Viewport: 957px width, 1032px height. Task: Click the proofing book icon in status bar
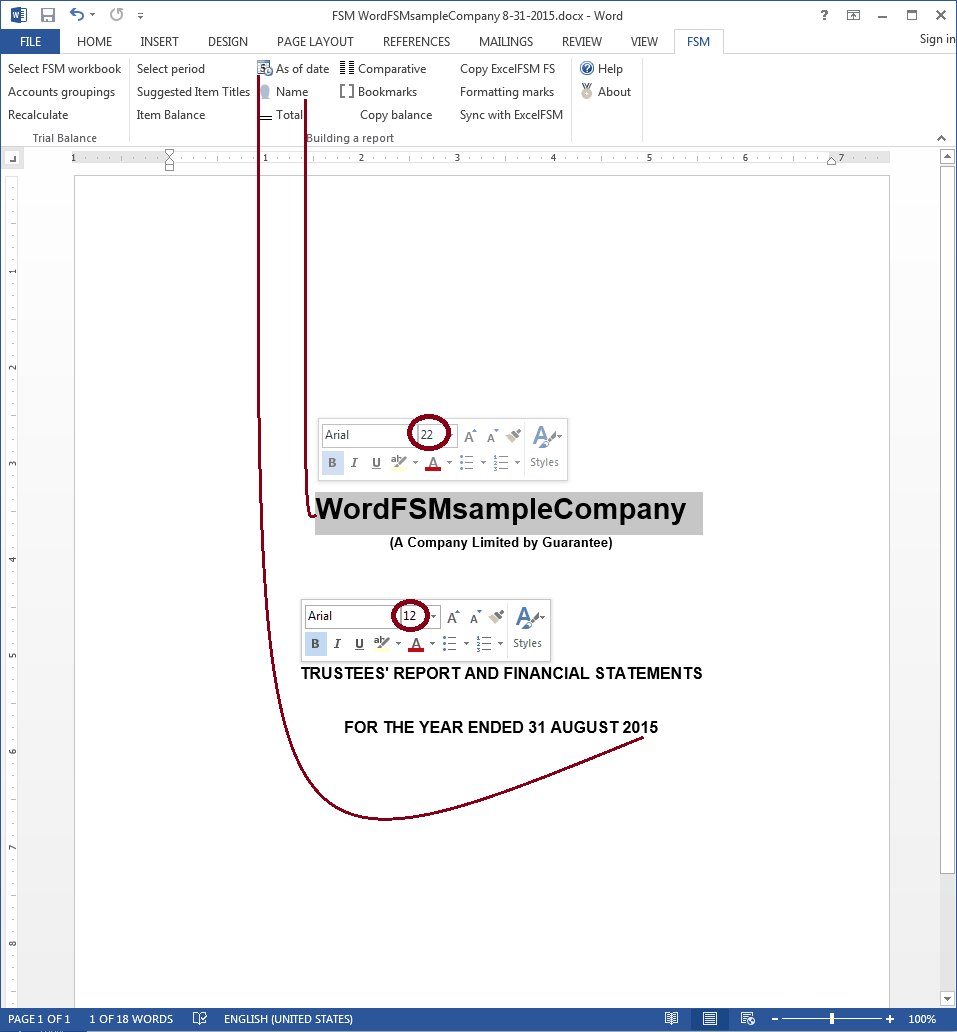(x=199, y=1018)
